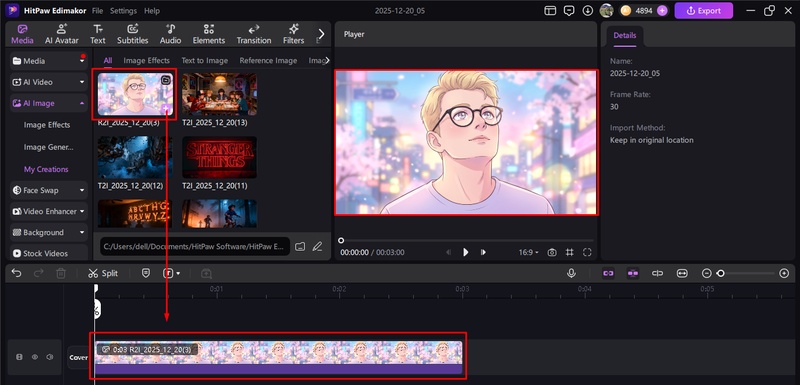Click the Split button
The image size is (800, 385).
[x=103, y=273]
